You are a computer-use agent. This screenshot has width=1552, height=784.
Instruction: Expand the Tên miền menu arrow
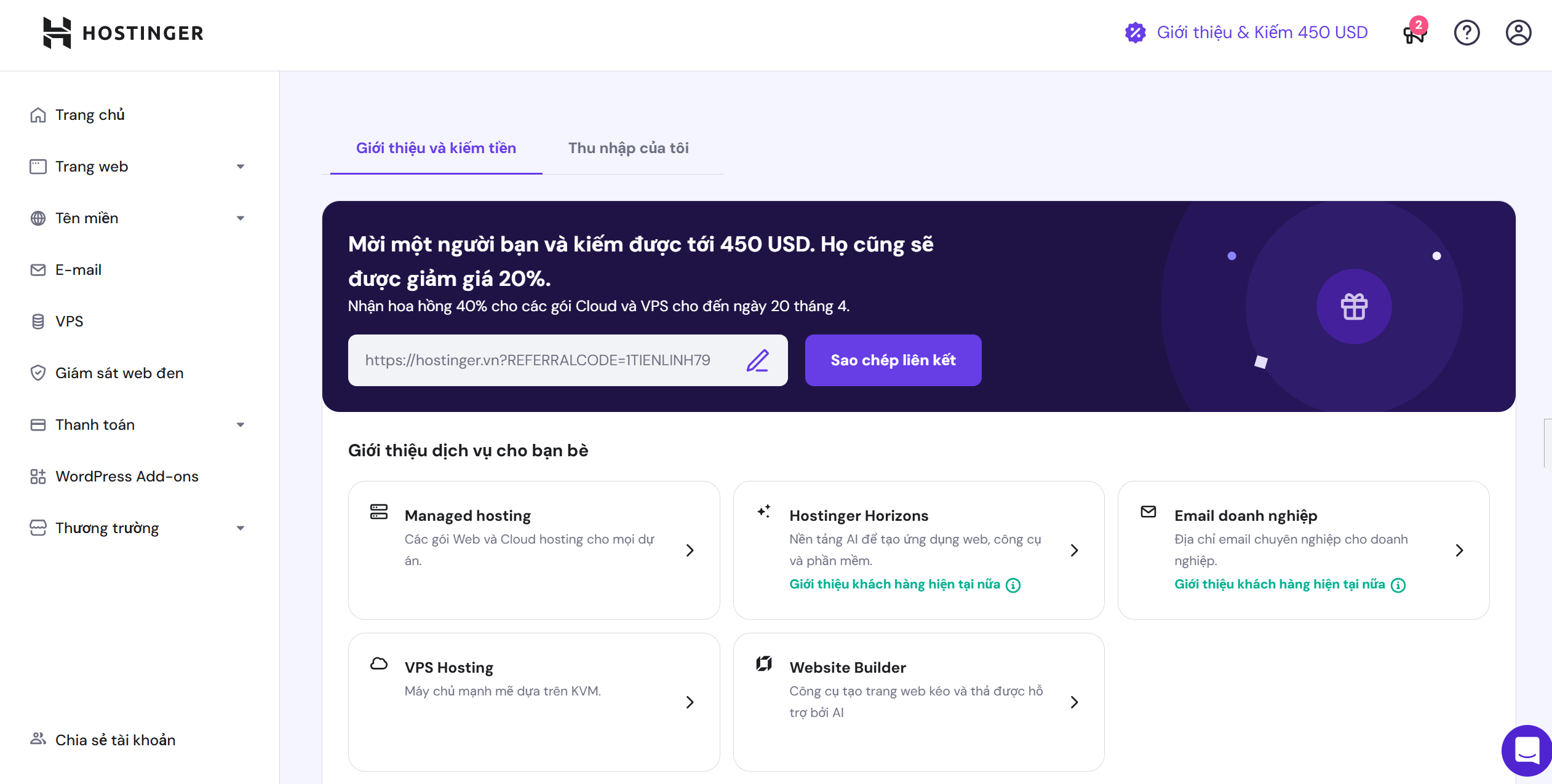pos(241,218)
